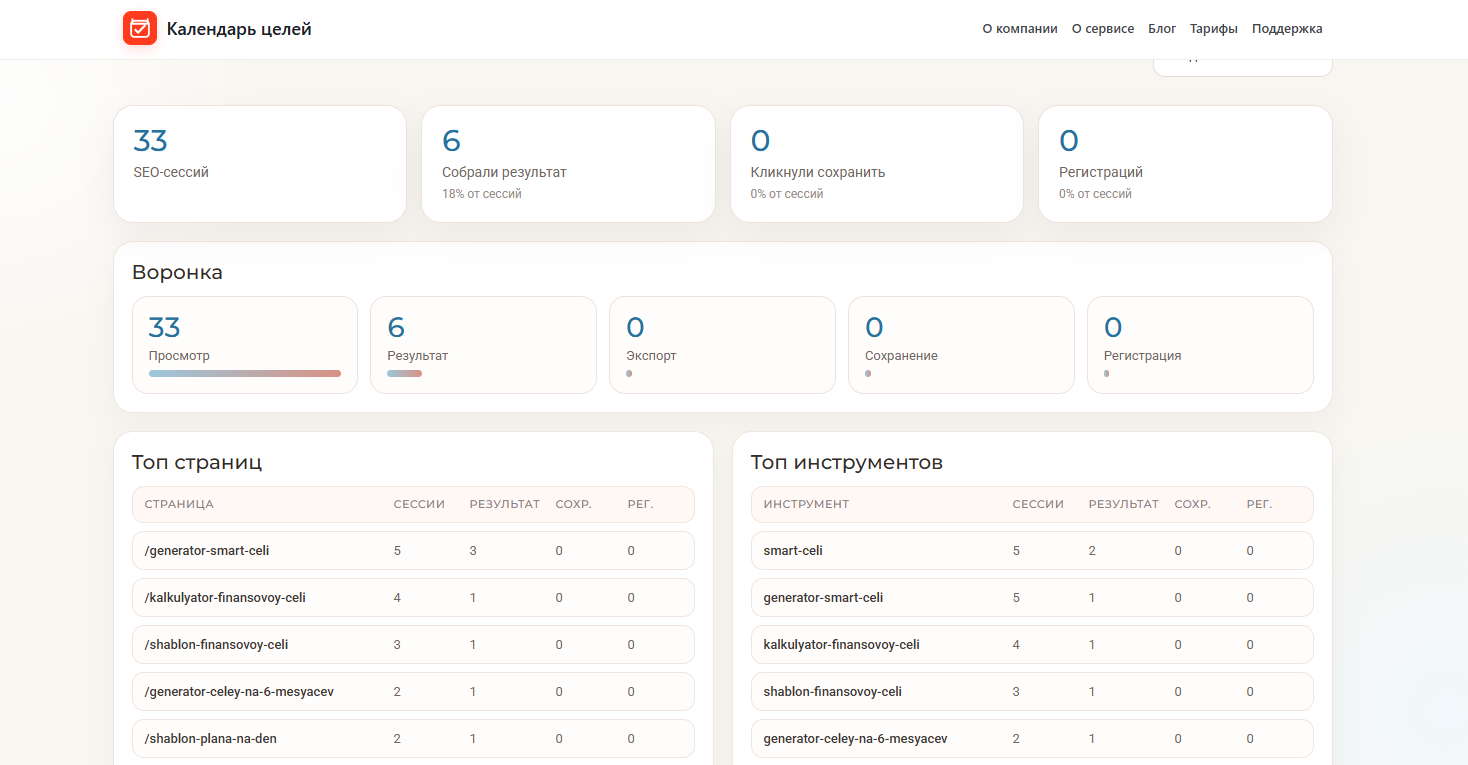The image size is (1468, 765).
Task: Click СЕССИИ header in Топ инструментов table
Action: 1038,504
